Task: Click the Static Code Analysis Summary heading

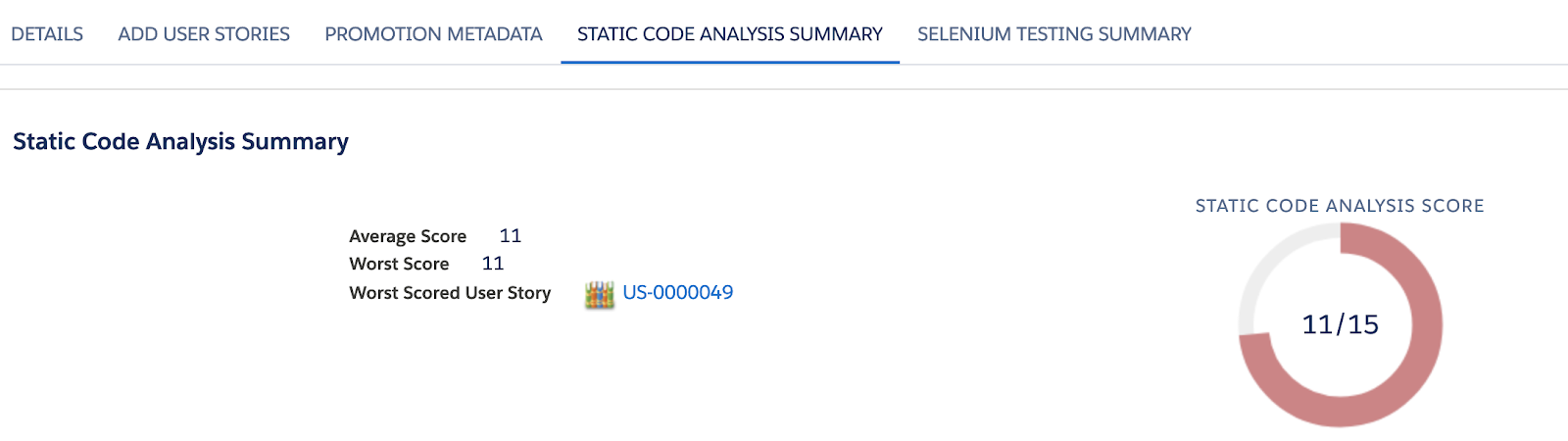Action: (x=181, y=142)
